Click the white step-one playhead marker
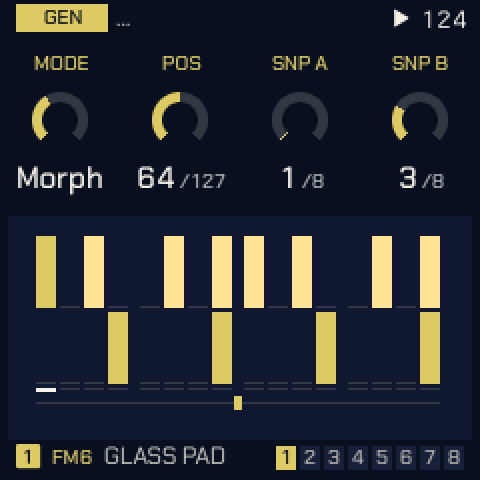Viewport: 480px width, 480px height. point(46,390)
